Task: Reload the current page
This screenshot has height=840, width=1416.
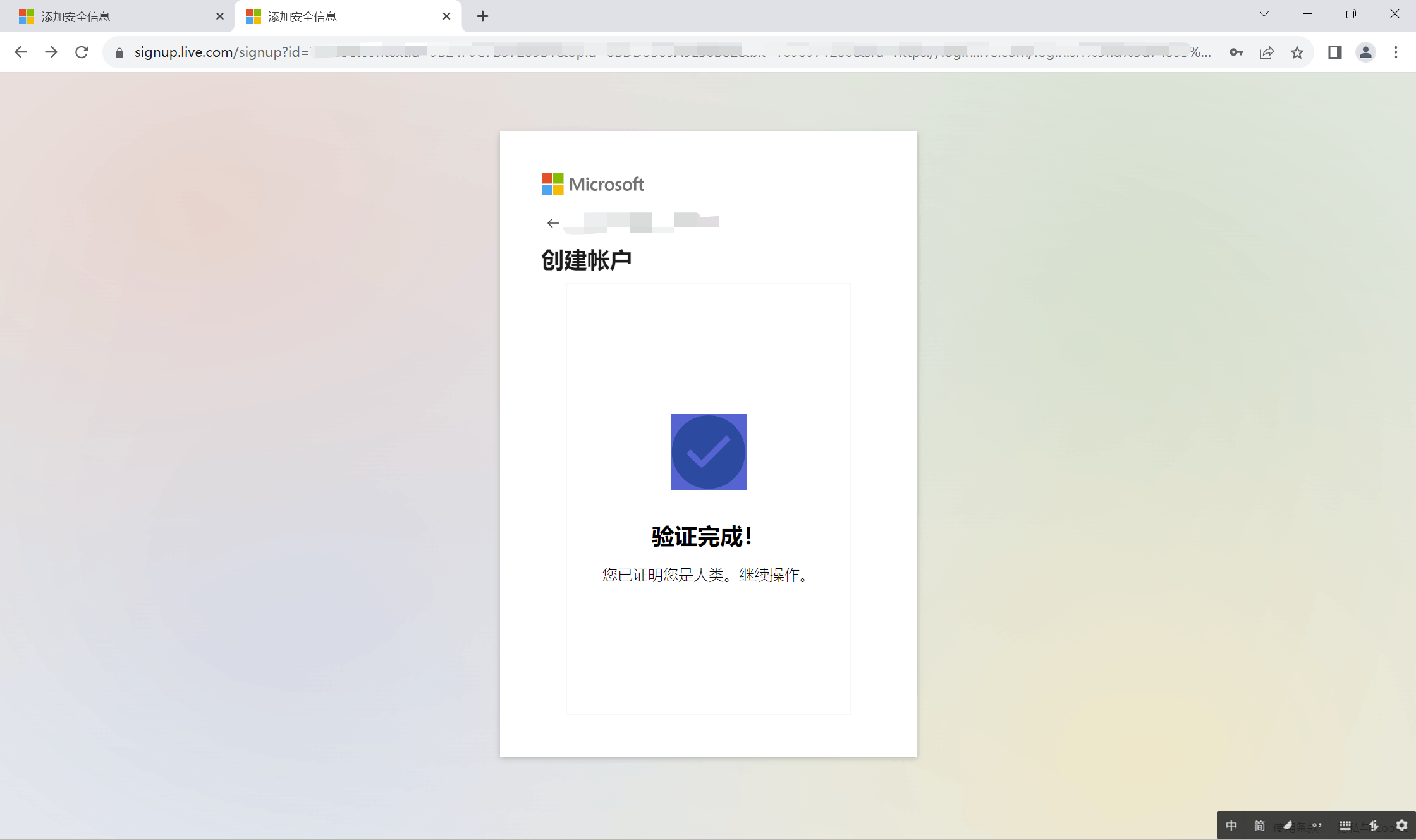Action: [x=82, y=52]
